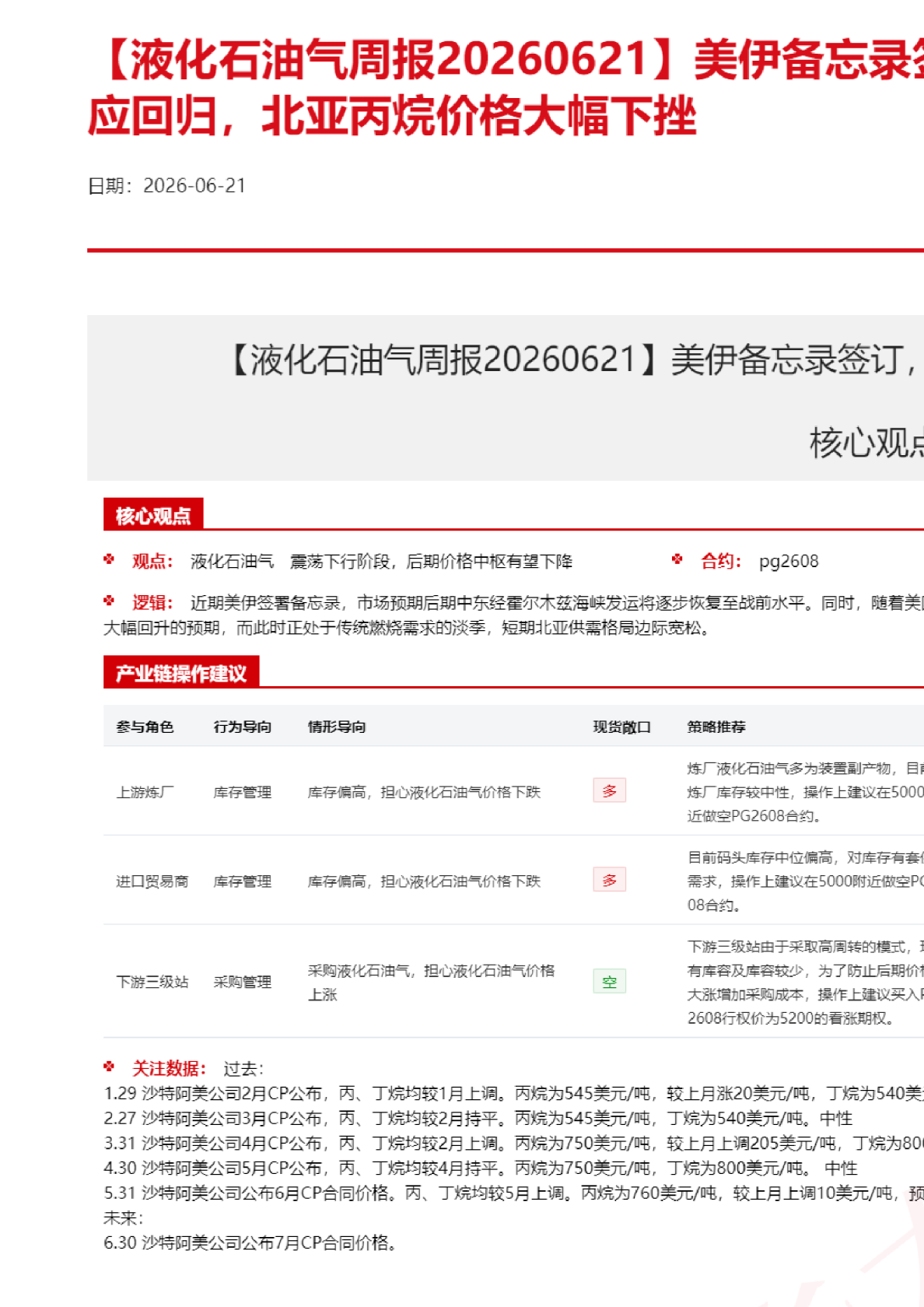The width and height of the screenshot is (924, 1307).
Task: Select the 核心观点 section header tab
Action: pos(153,515)
